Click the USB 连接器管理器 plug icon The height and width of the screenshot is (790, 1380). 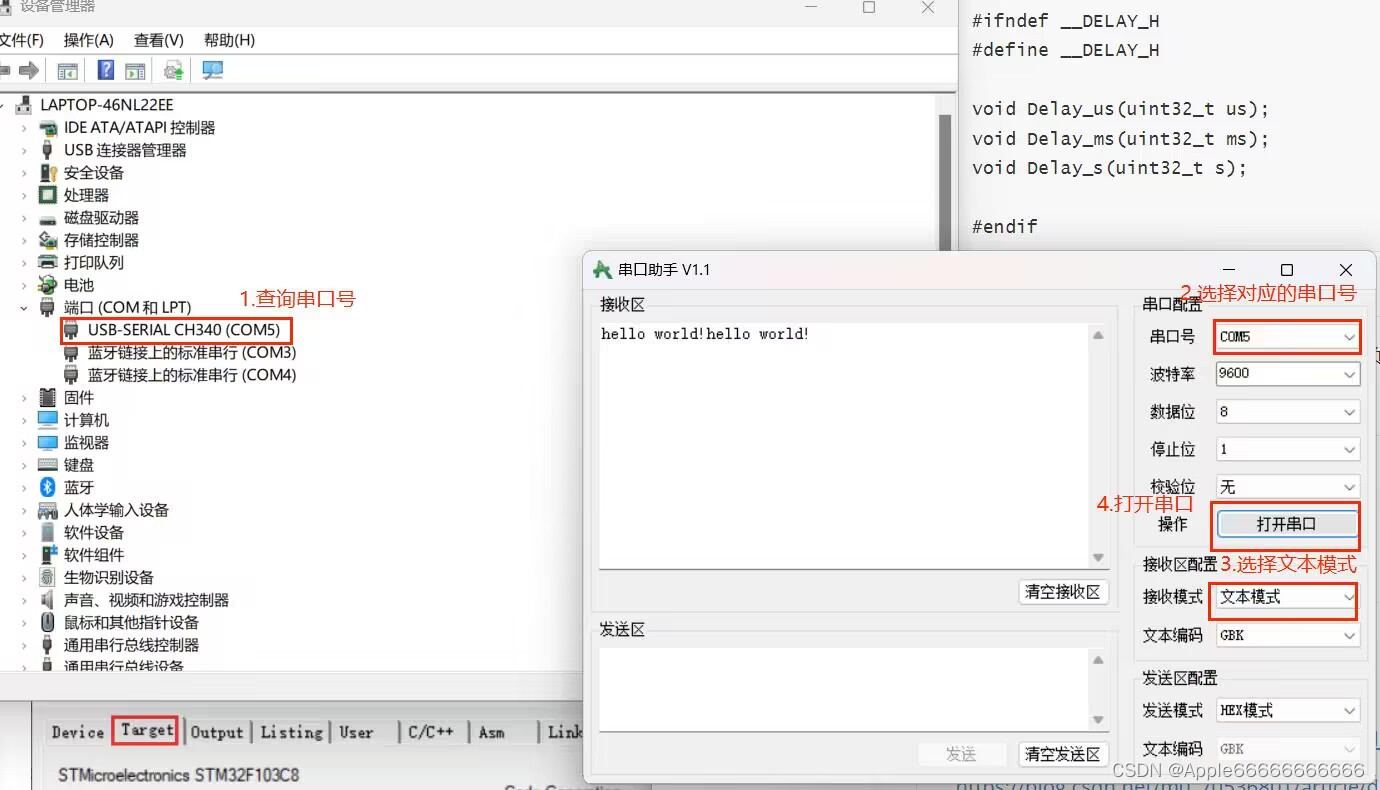(x=47, y=150)
